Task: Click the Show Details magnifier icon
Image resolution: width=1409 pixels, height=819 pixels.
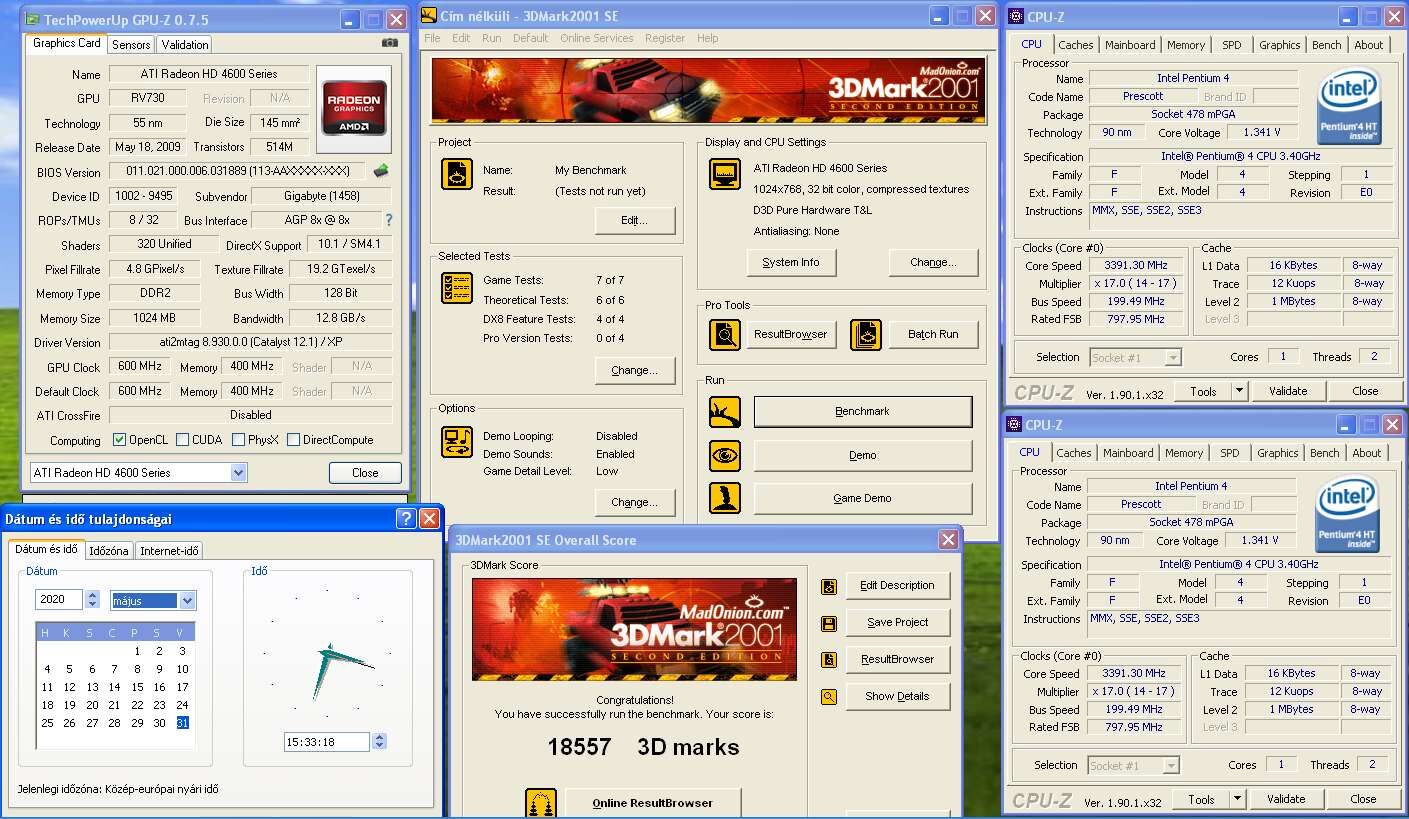Action: (828, 697)
